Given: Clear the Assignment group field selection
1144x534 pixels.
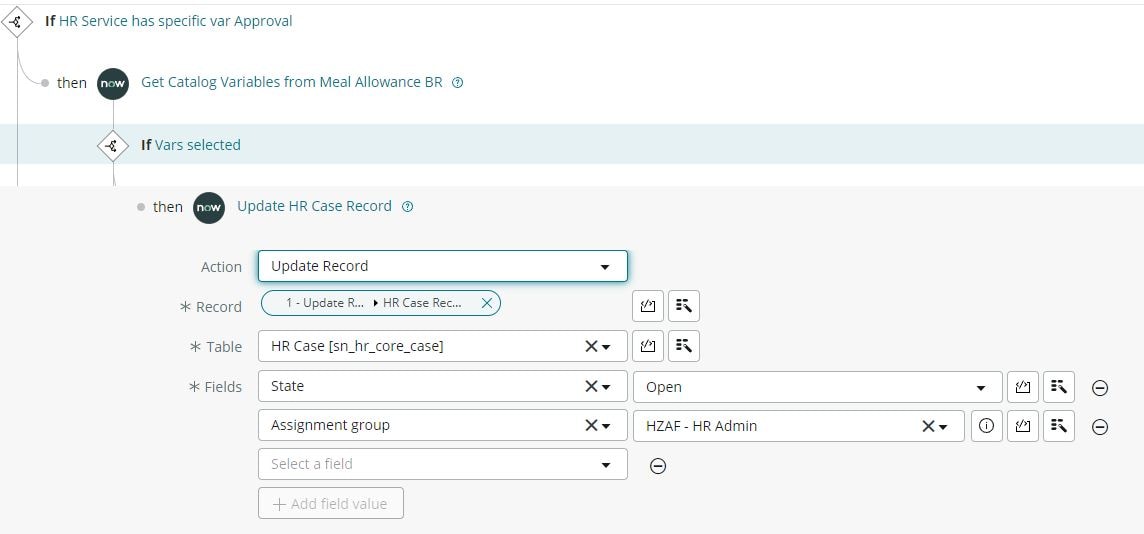Looking at the screenshot, I should 591,426.
